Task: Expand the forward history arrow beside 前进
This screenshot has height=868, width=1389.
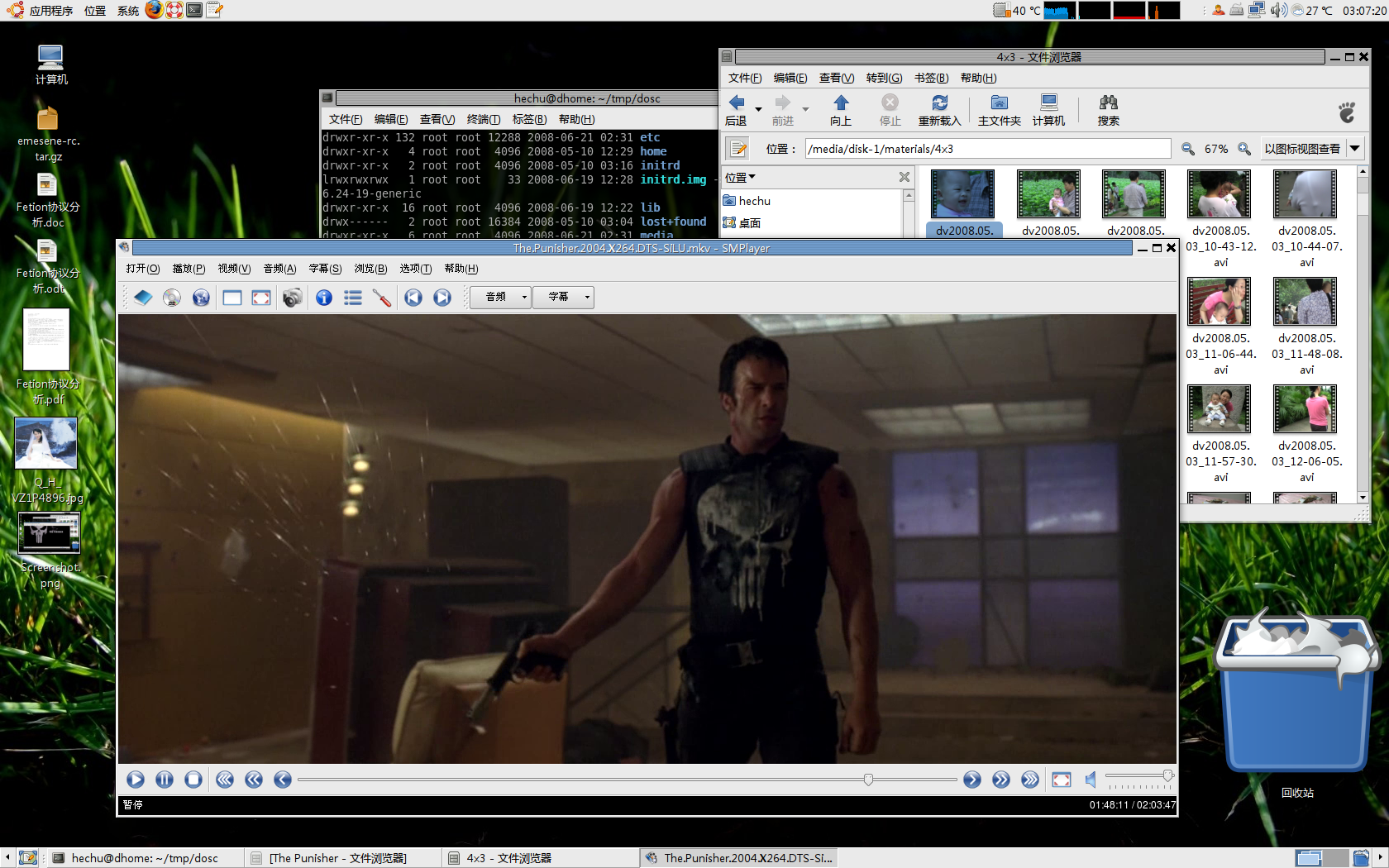Action: [805, 109]
